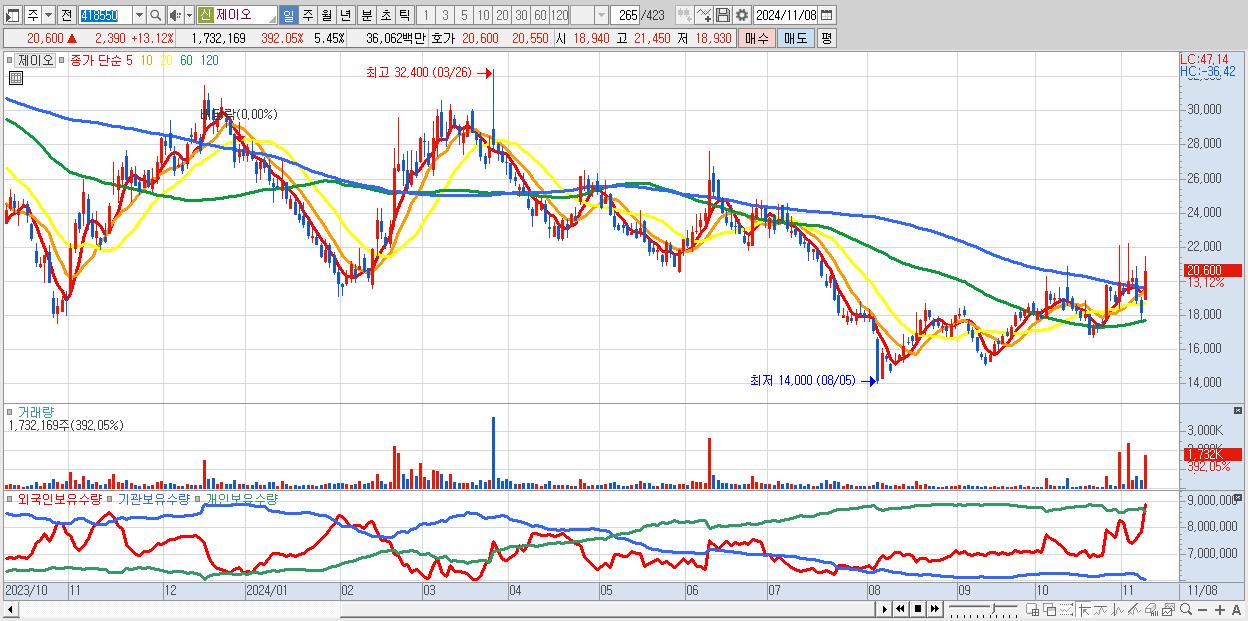Click the 제이오 chart legend label

tap(36, 60)
